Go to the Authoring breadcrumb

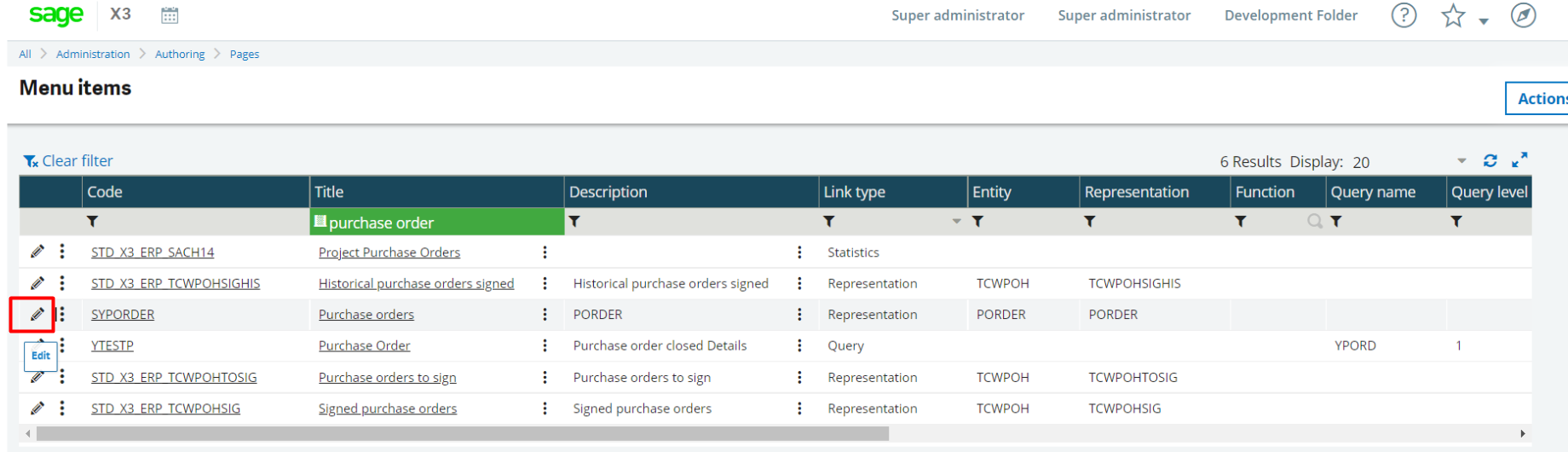(x=180, y=54)
